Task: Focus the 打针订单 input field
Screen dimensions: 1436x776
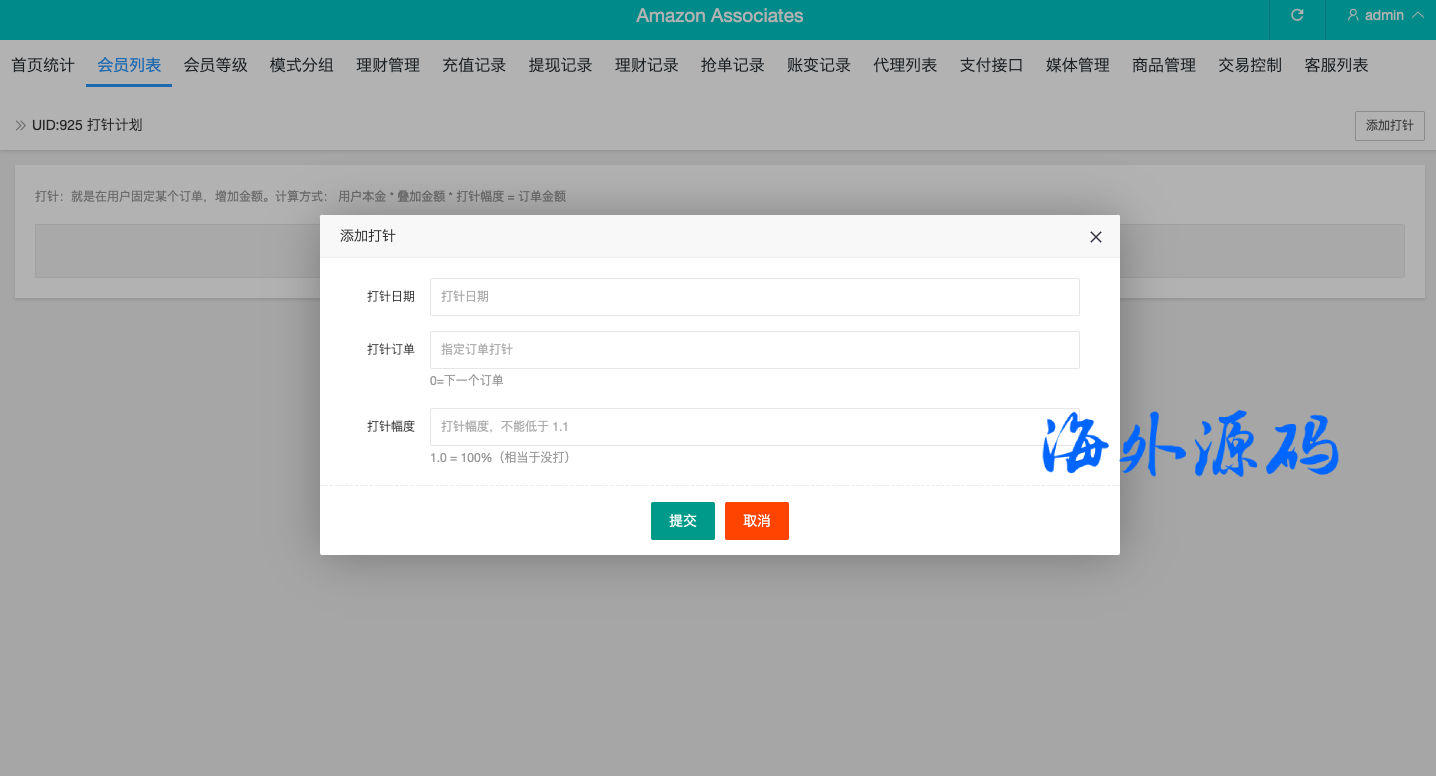Action: [754, 350]
